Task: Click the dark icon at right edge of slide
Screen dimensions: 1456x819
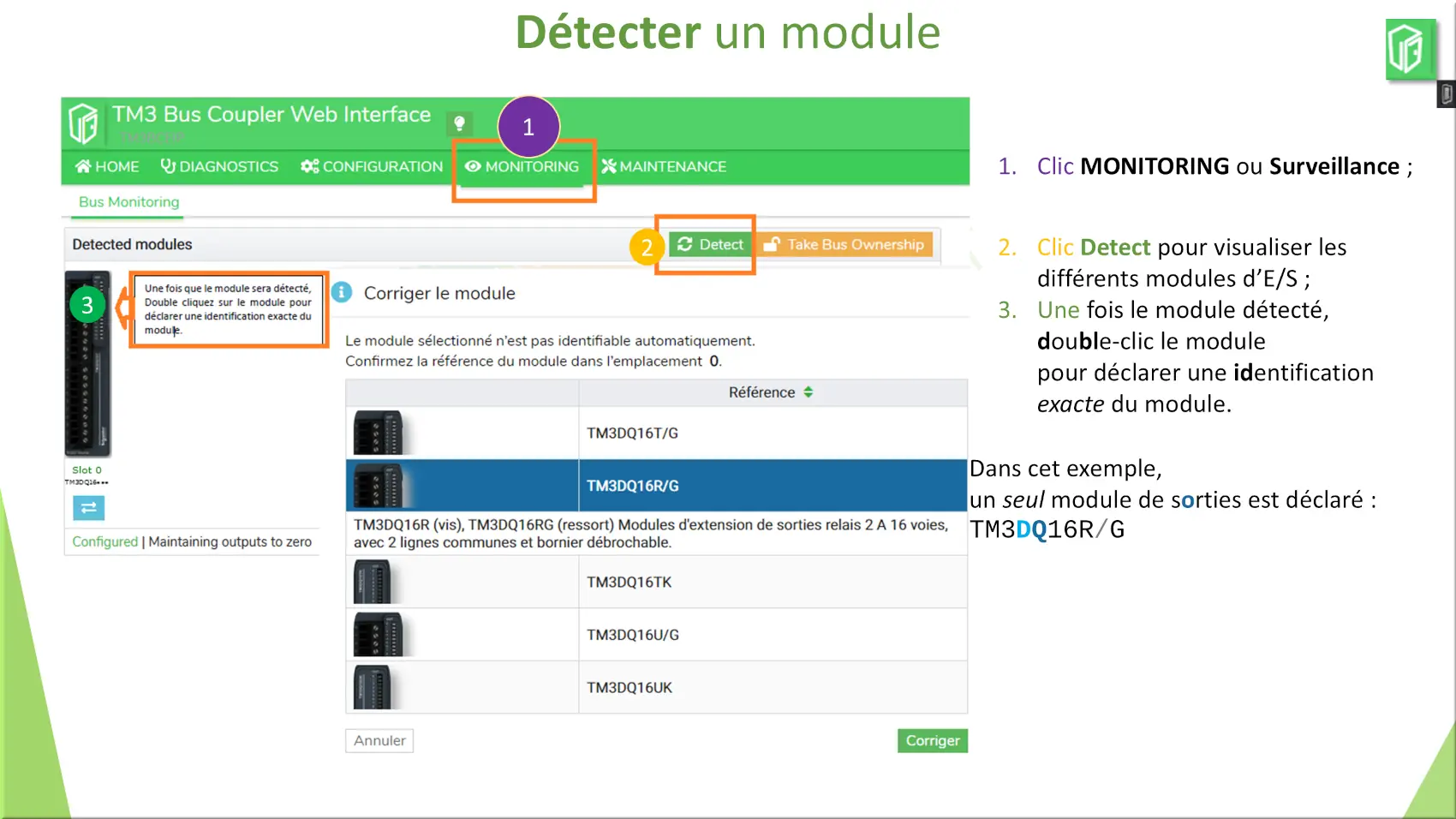Action: 1446,94
